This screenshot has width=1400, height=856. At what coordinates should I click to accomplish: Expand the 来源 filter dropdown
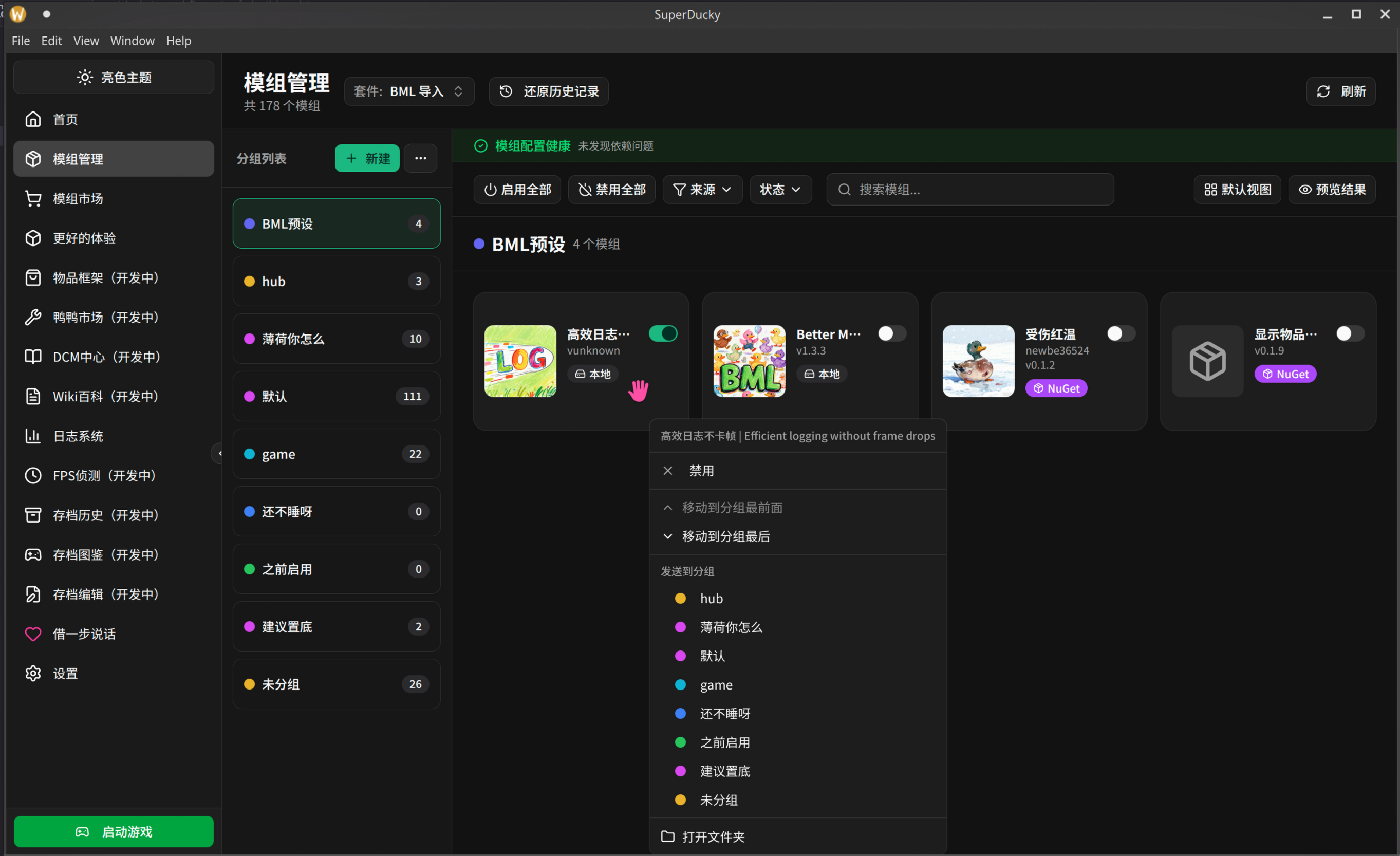(x=702, y=189)
